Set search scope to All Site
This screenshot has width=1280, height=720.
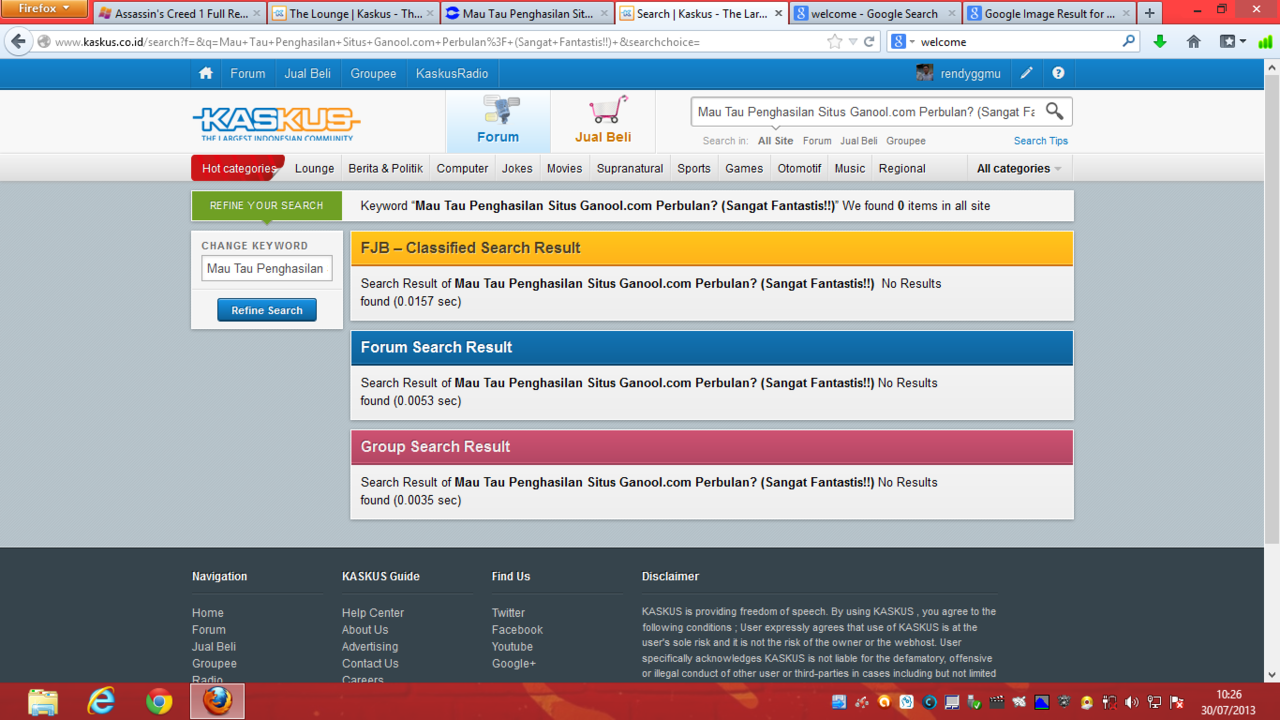[x=775, y=141]
